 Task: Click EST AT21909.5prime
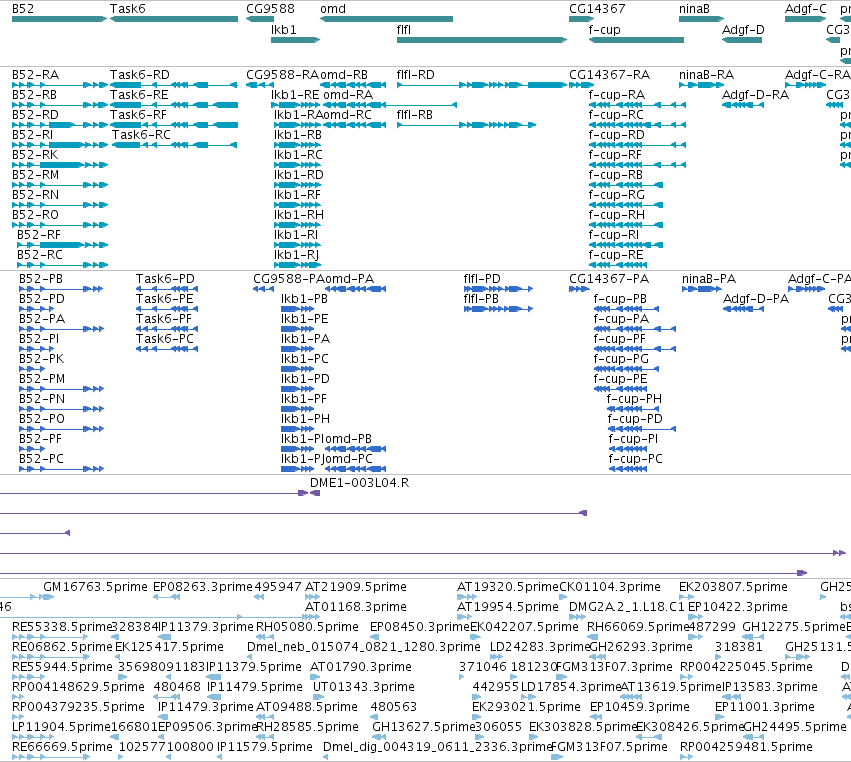click(x=356, y=587)
